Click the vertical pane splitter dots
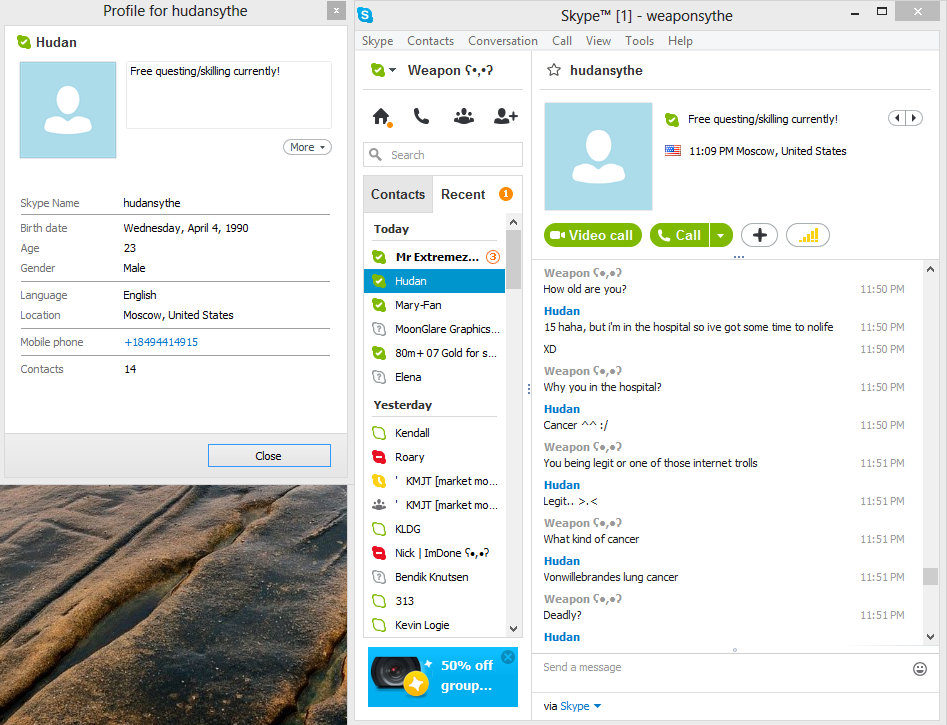 (x=528, y=389)
